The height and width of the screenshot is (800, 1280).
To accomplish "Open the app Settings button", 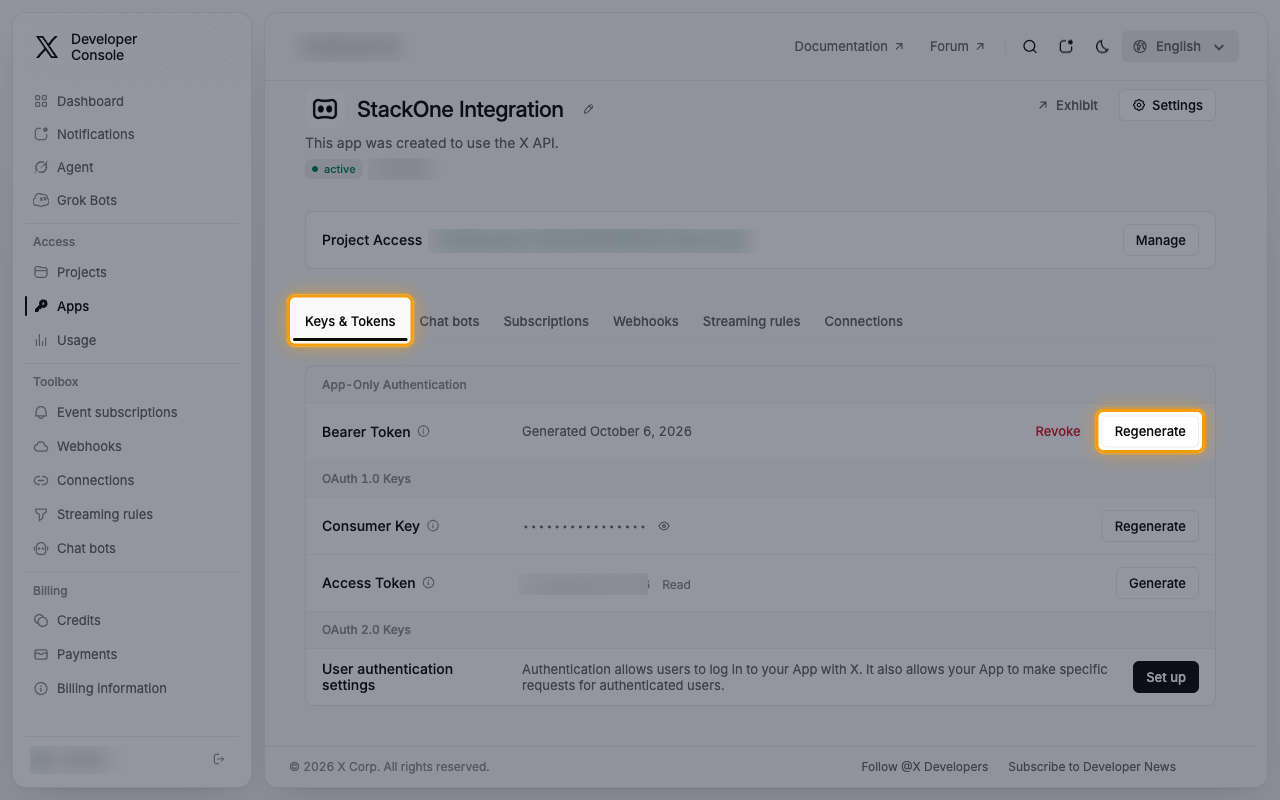I will [1167, 105].
